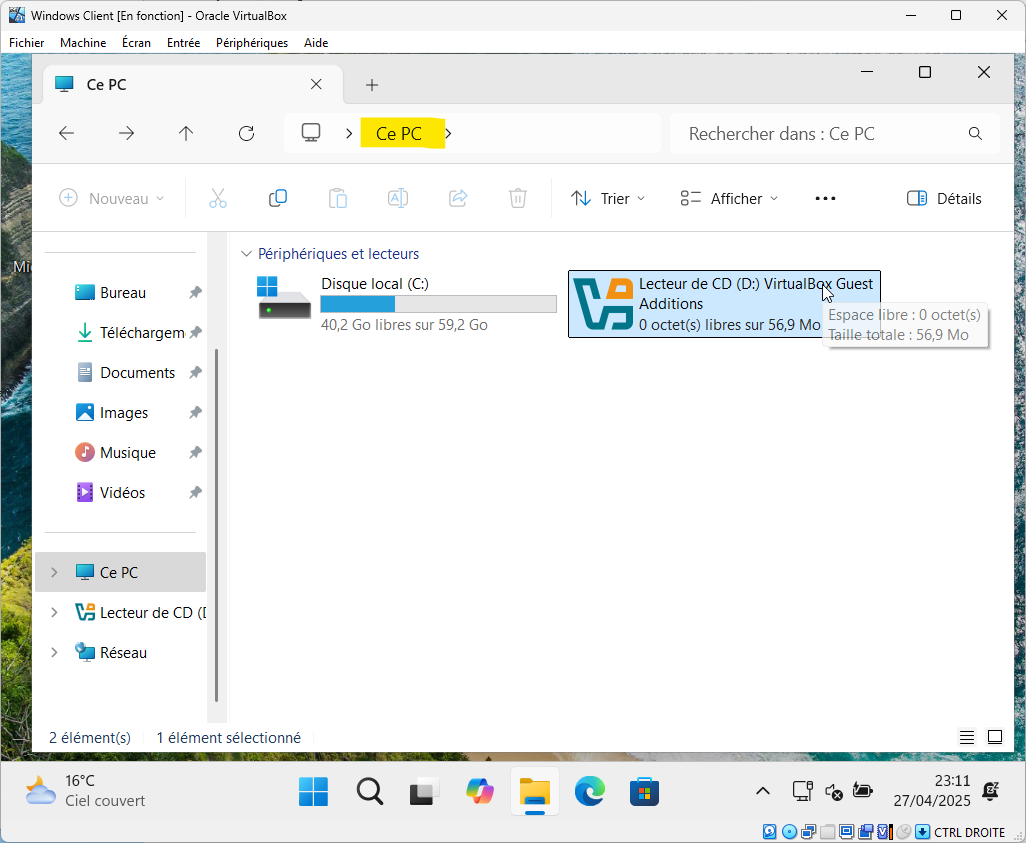Viewport: 1026px width, 843px height.
Task: Open taskbar Search
Action: click(x=370, y=791)
